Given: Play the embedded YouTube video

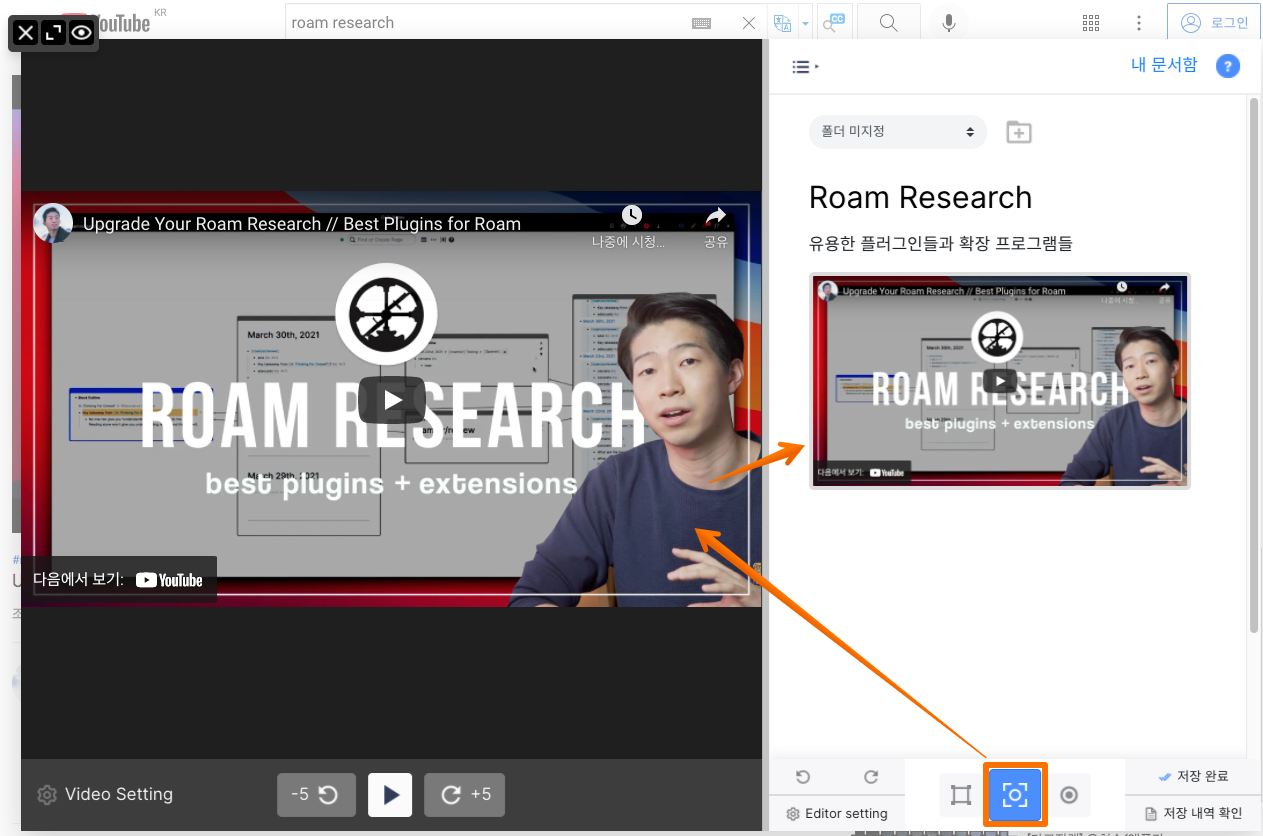Looking at the screenshot, I should click(393, 400).
